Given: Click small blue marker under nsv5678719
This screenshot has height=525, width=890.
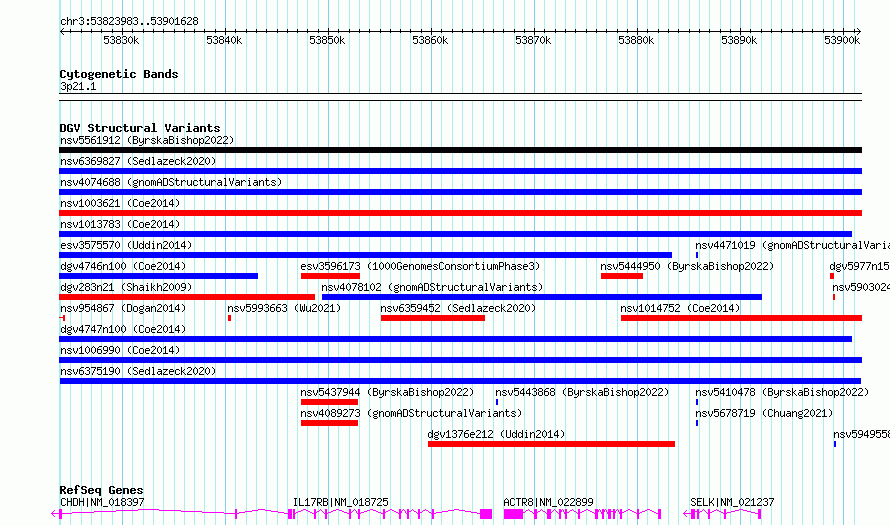Looking at the screenshot, I should (x=697, y=423).
